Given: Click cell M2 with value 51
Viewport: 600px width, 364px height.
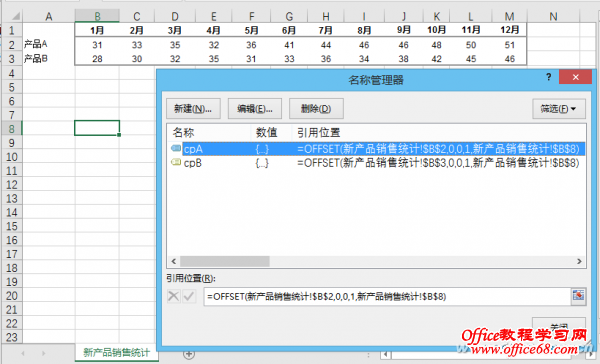Looking at the screenshot, I should point(509,45).
